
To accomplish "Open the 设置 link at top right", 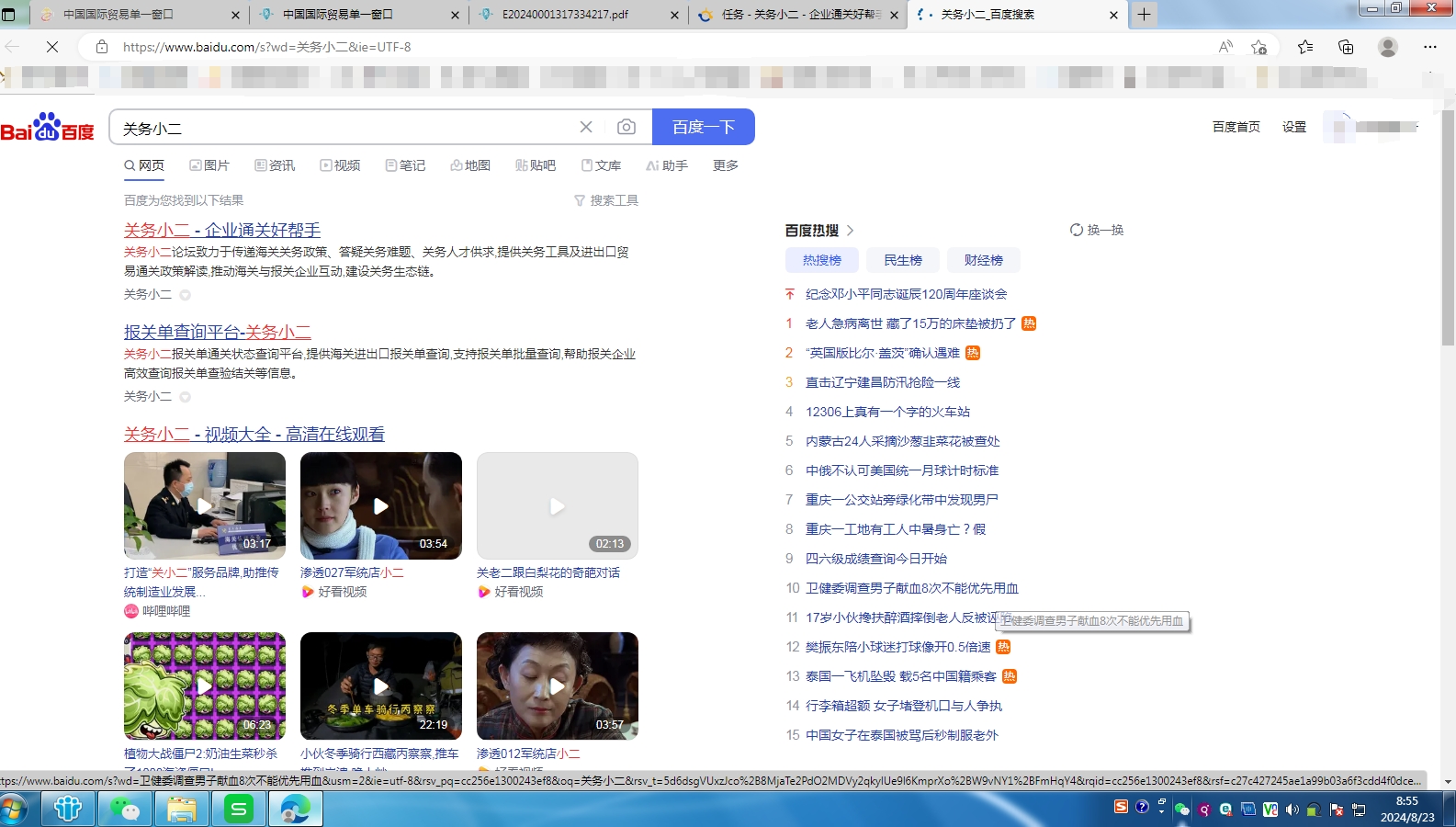I will pyautogui.click(x=1294, y=127).
